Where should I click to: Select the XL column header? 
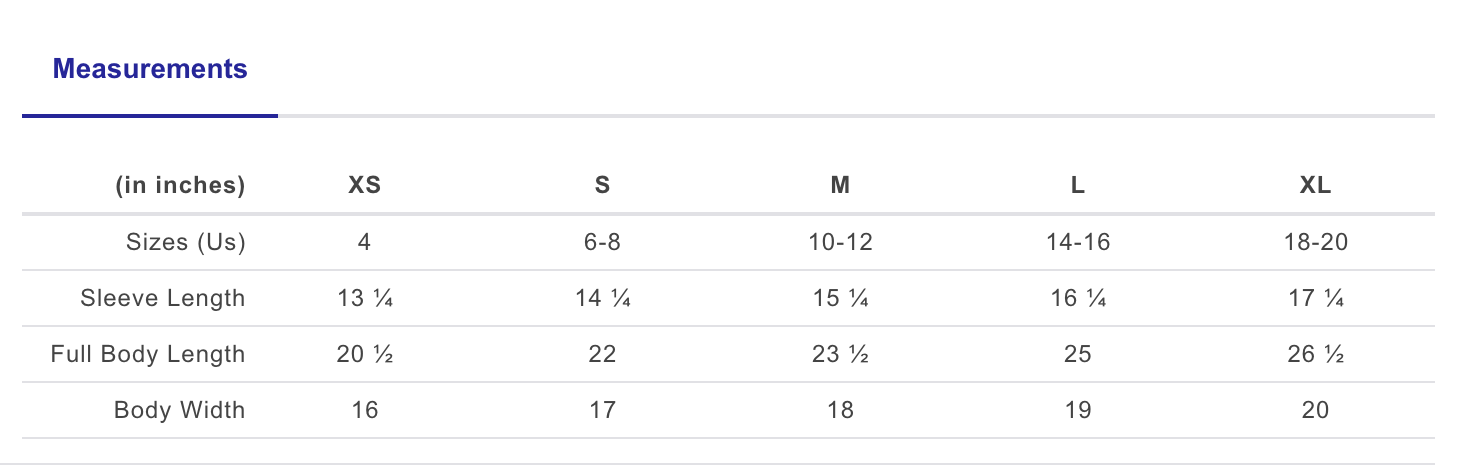pos(1315,185)
